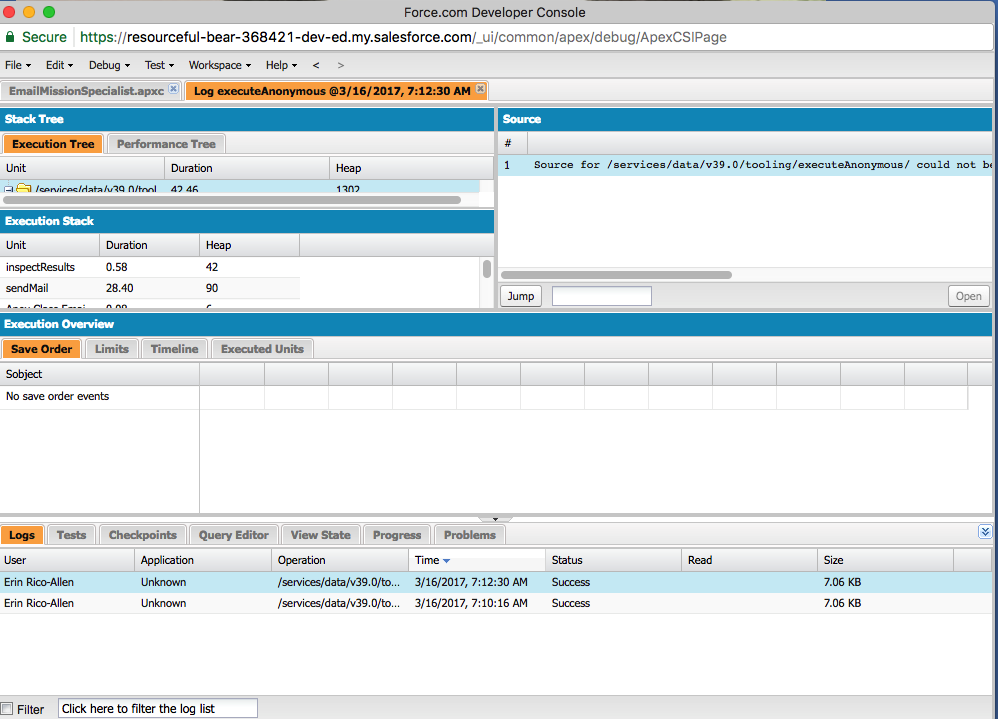Open the Debug menu
Image resolution: width=998 pixels, height=719 pixels.
(x=109, y=65)
